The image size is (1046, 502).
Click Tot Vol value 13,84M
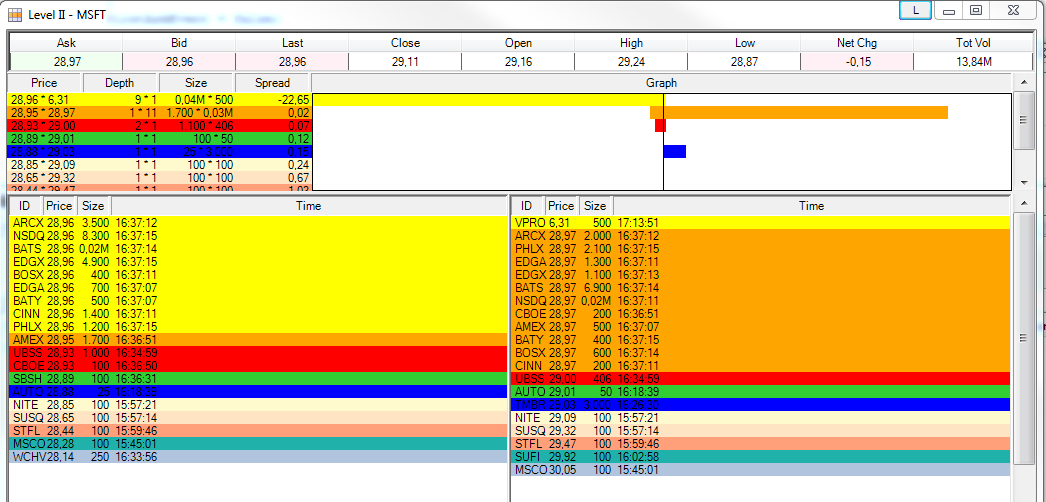click(x=973, y=62)
